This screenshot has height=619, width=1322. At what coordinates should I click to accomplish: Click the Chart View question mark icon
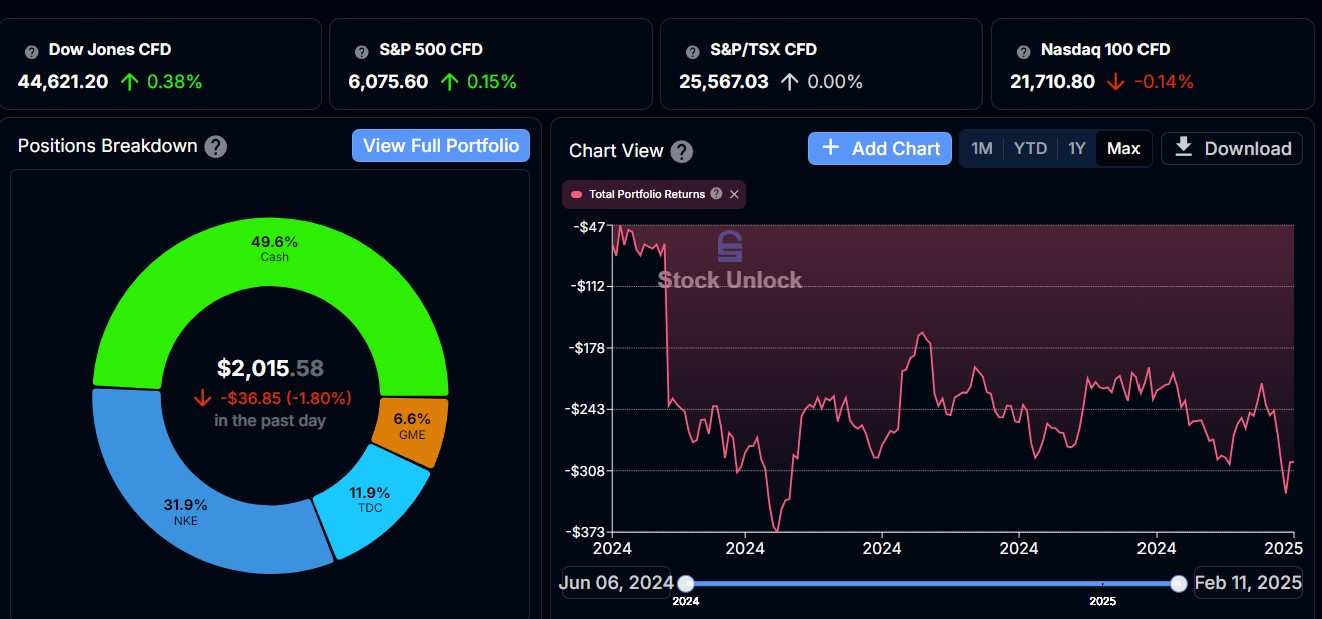[681, 151]
